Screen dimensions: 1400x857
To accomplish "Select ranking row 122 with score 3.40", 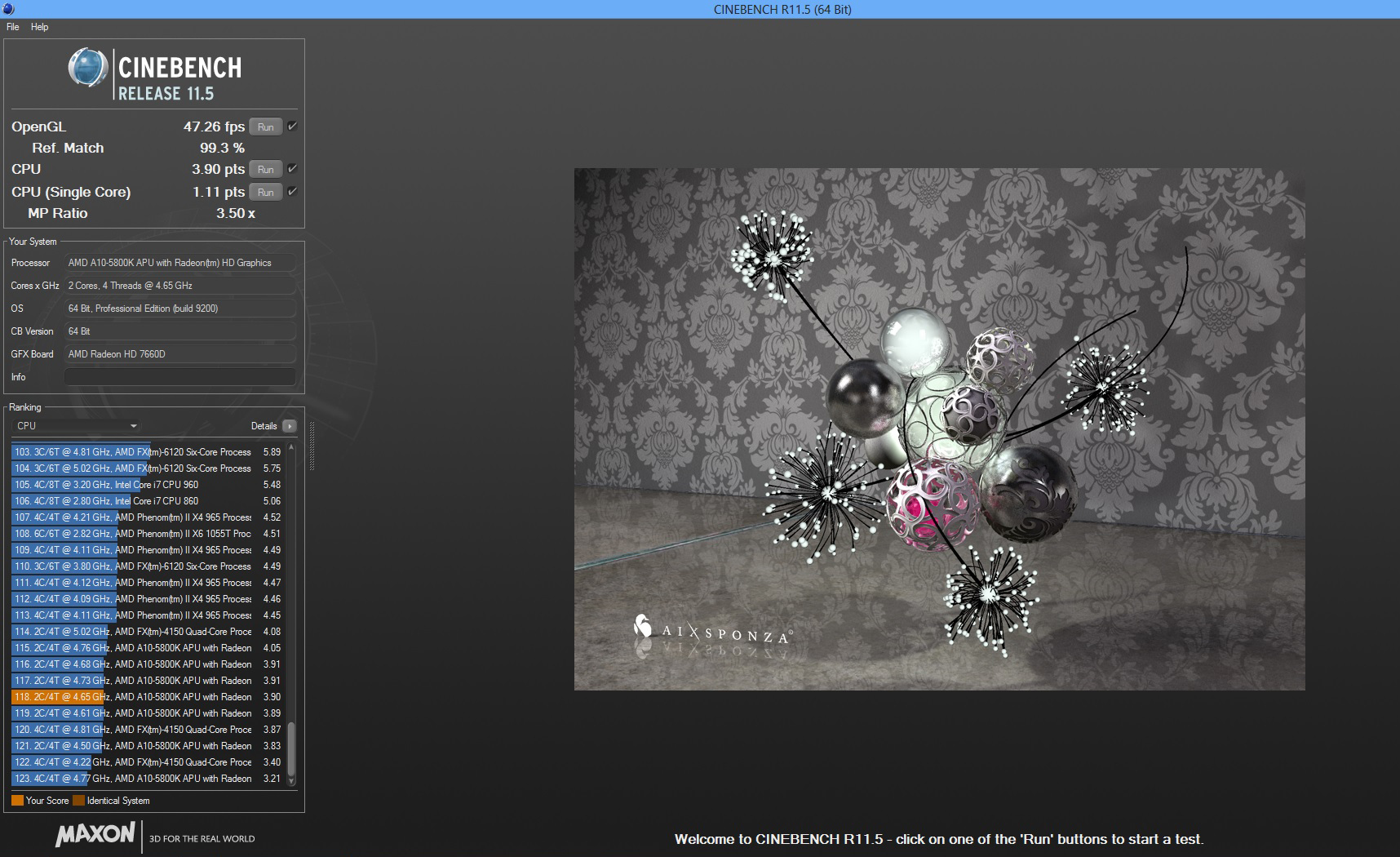I will (x=148, y=762).
